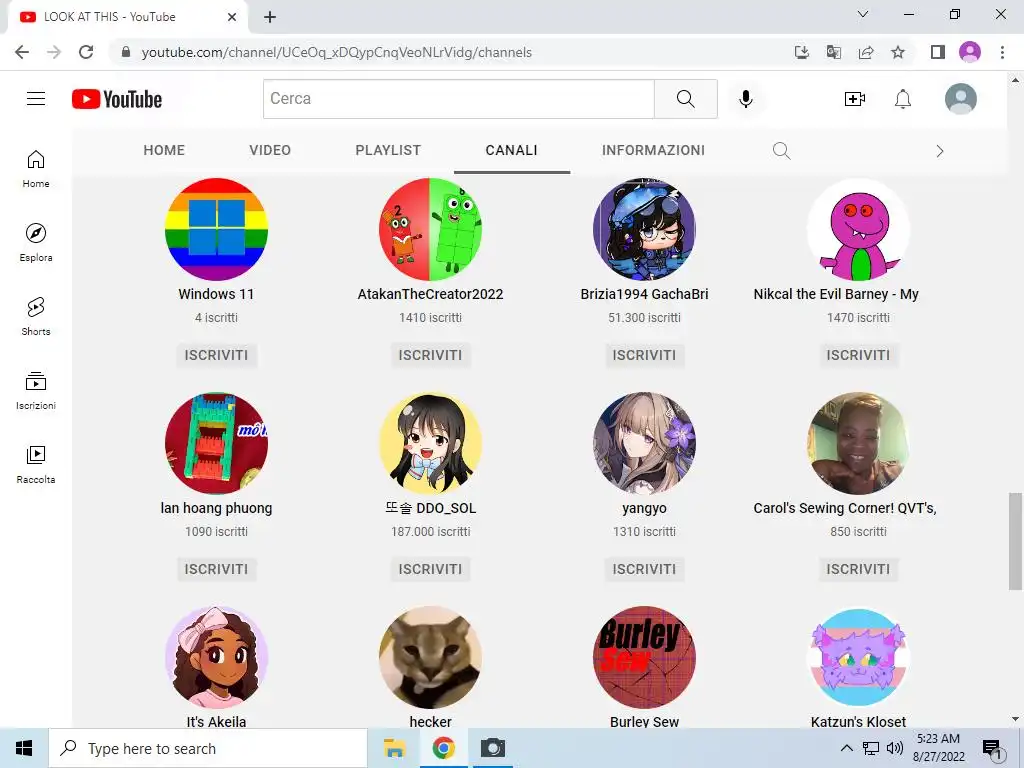Subscribe to lan hoang phuong channel

click(216, 569)
